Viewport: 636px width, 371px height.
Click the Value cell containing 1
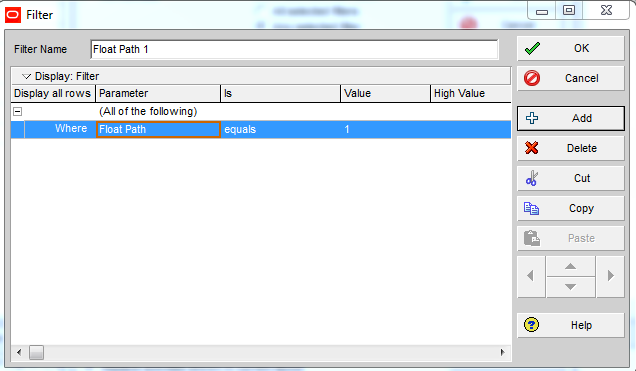[385, 129]
